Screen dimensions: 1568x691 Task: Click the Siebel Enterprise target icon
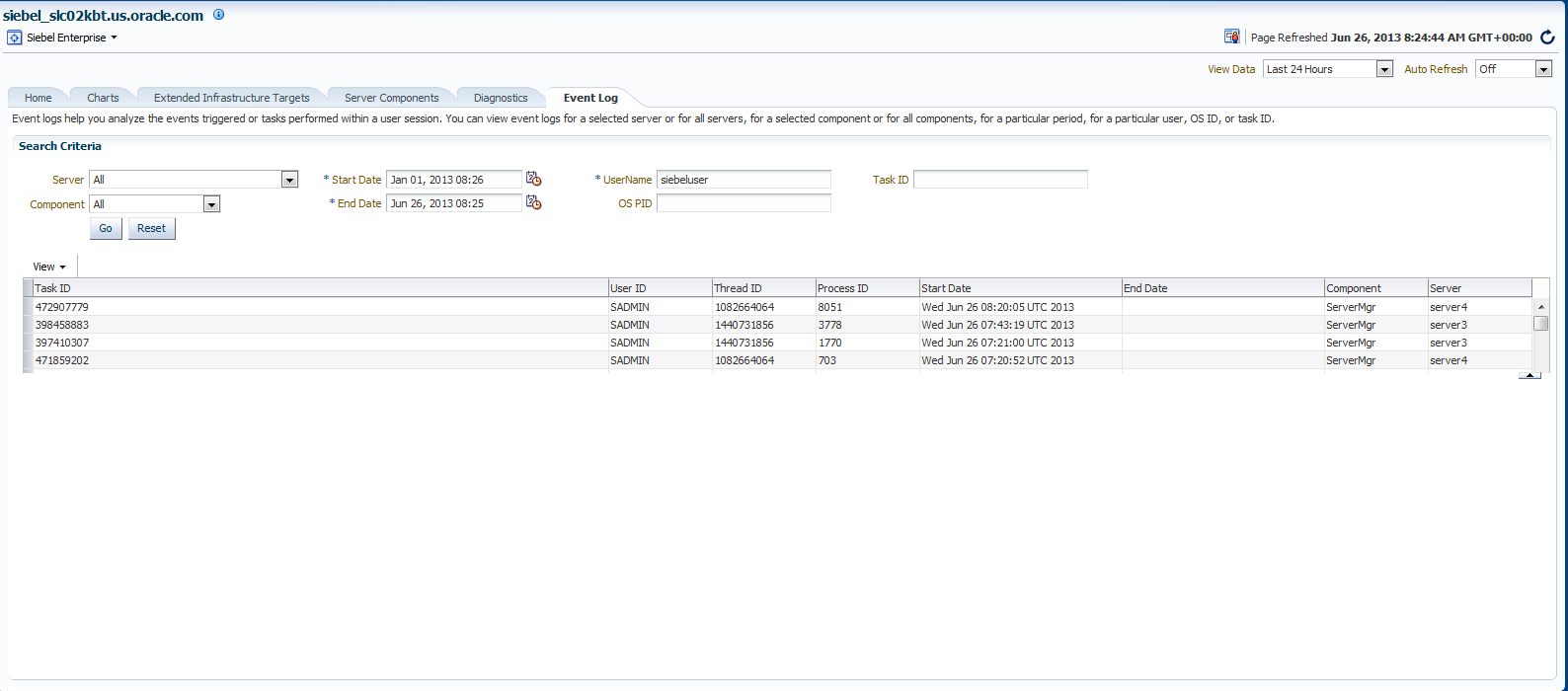coord(15,38)
